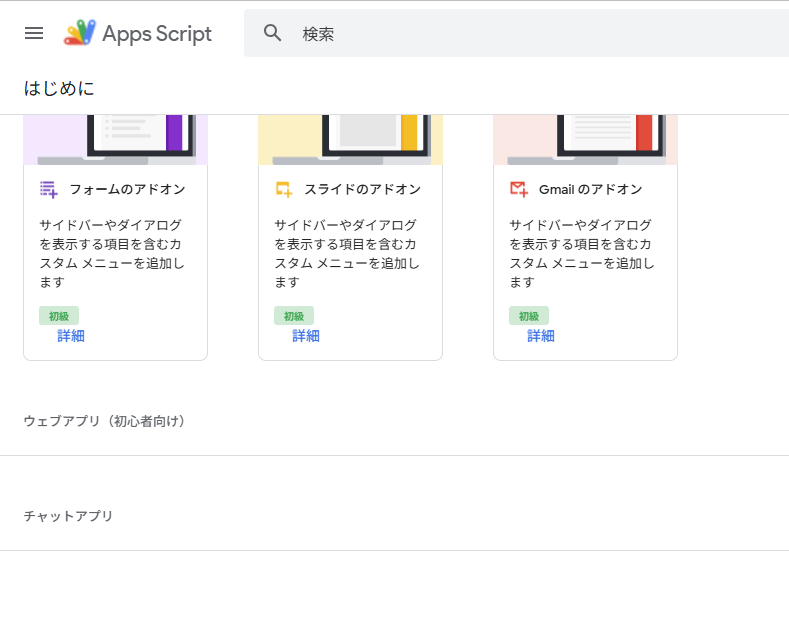Click the purple Forms add-on icon
Image resolution: width=789 pixels, height=641 pixels.
pyautogui.click(x=48, y=189)
